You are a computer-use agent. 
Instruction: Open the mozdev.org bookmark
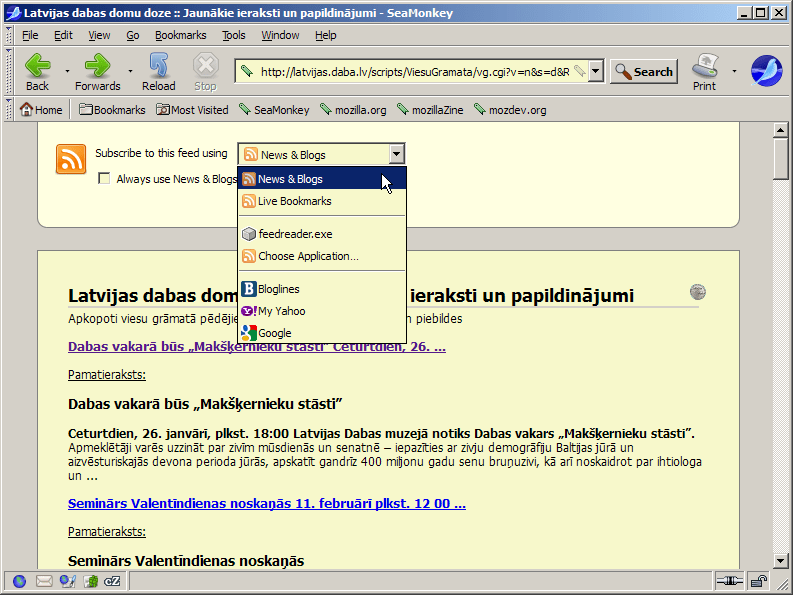(510, 110)
